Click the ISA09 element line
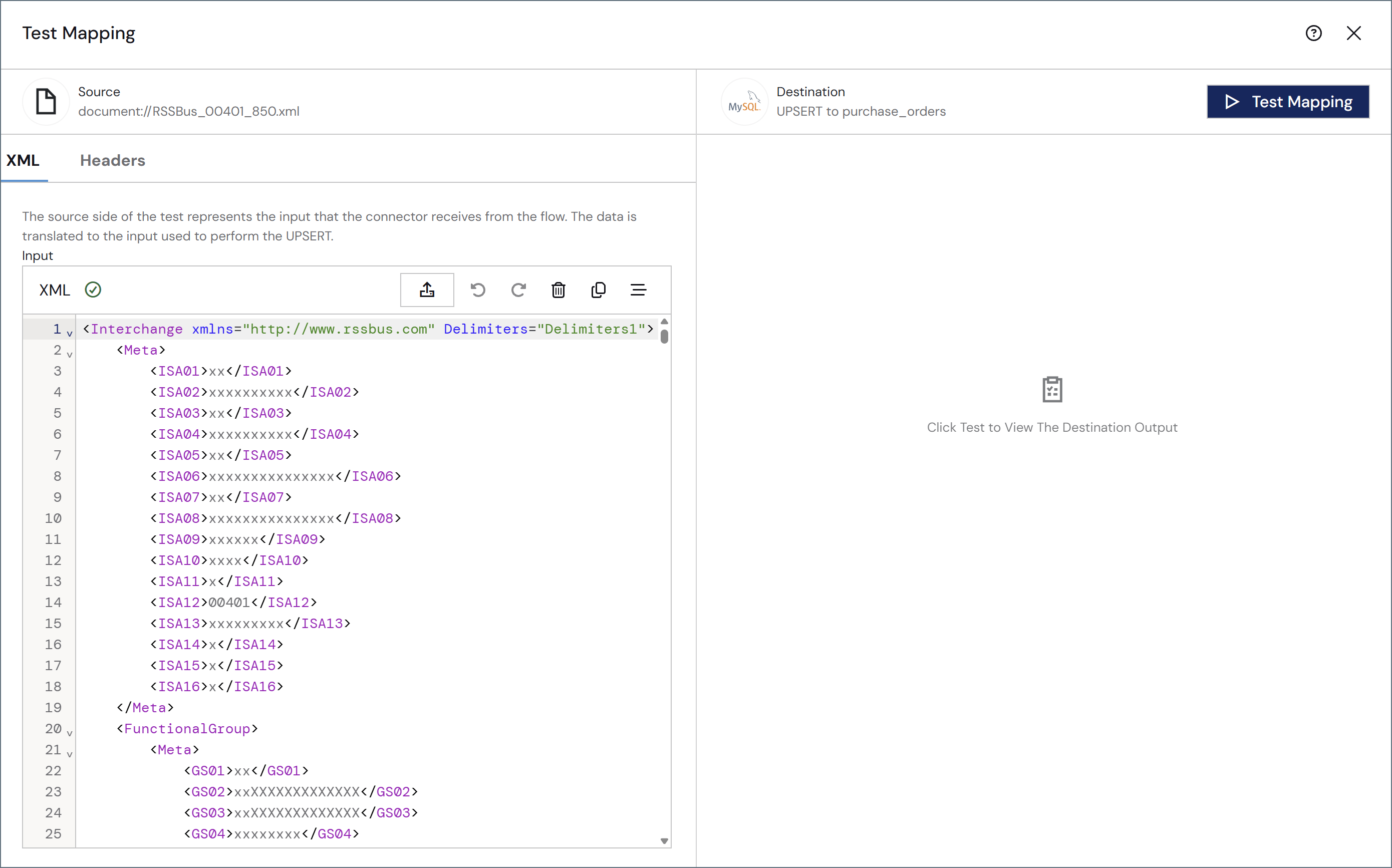Image resolution: width=1392 pixels, height=868 pixels. tap(237, 539)
